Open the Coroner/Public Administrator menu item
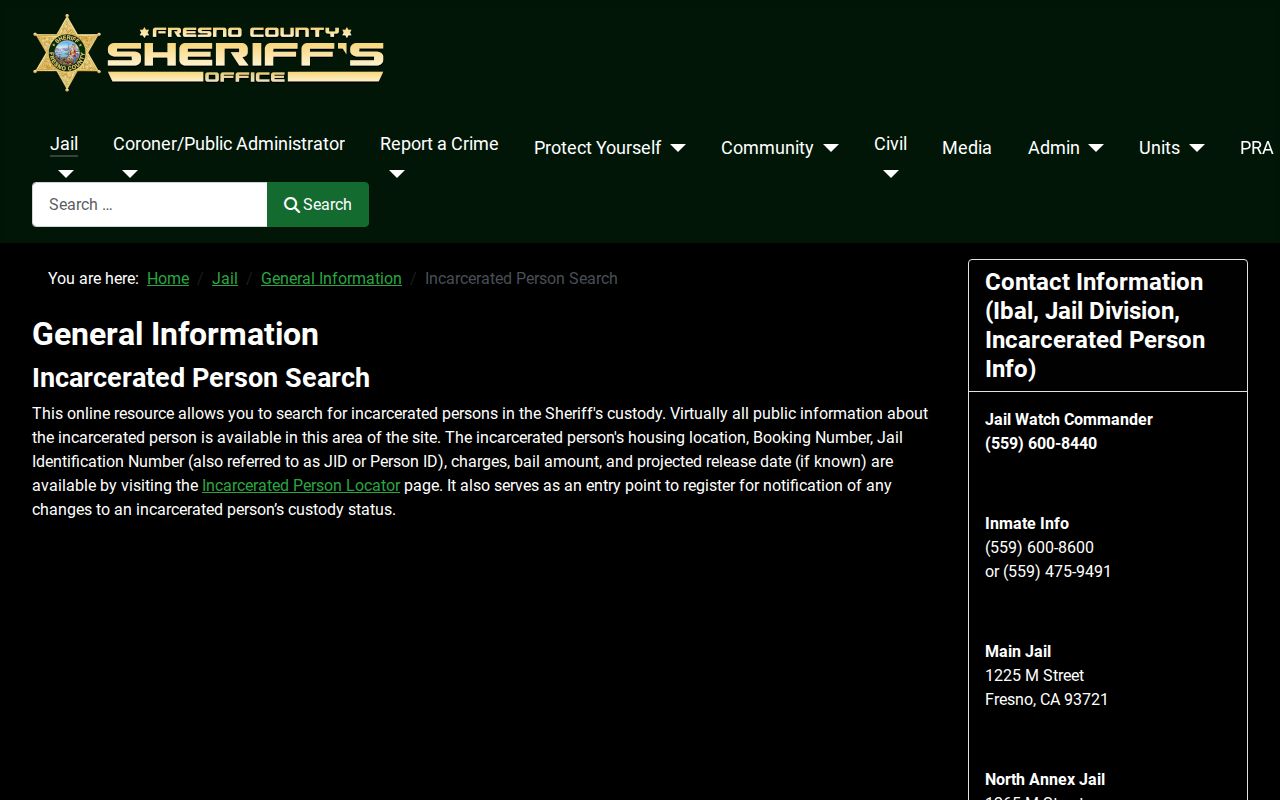 pyautogui.click(x=229, y=144)
